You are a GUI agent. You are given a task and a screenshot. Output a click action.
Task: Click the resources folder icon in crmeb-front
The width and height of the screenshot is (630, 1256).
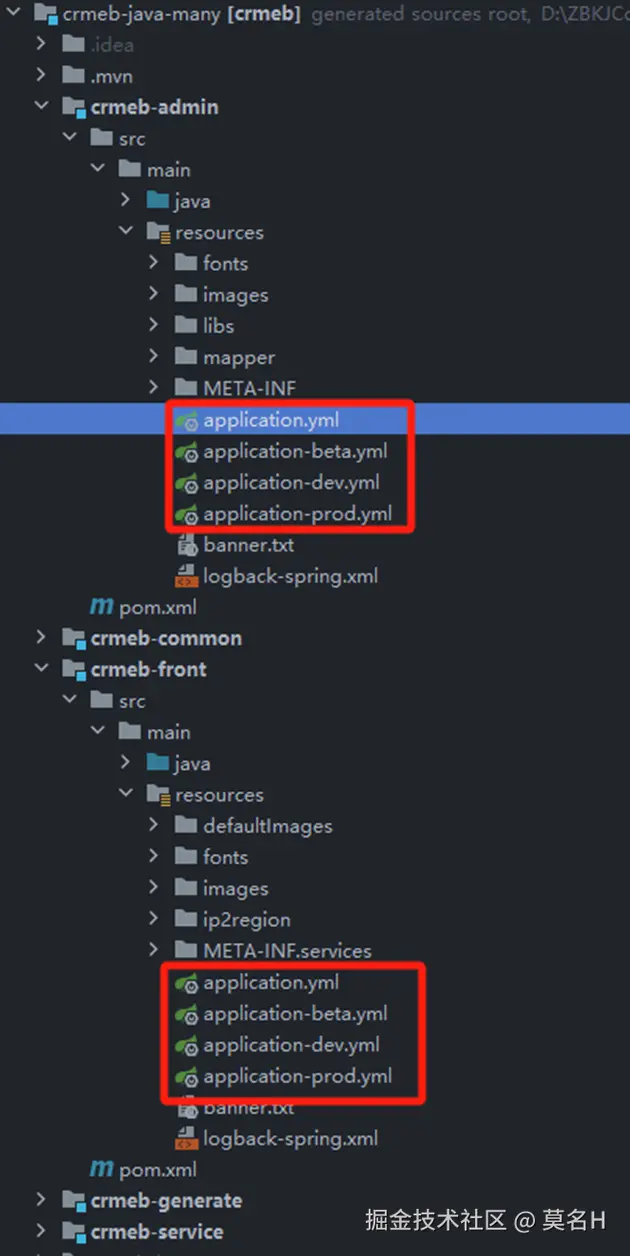(x=158, y=795)
